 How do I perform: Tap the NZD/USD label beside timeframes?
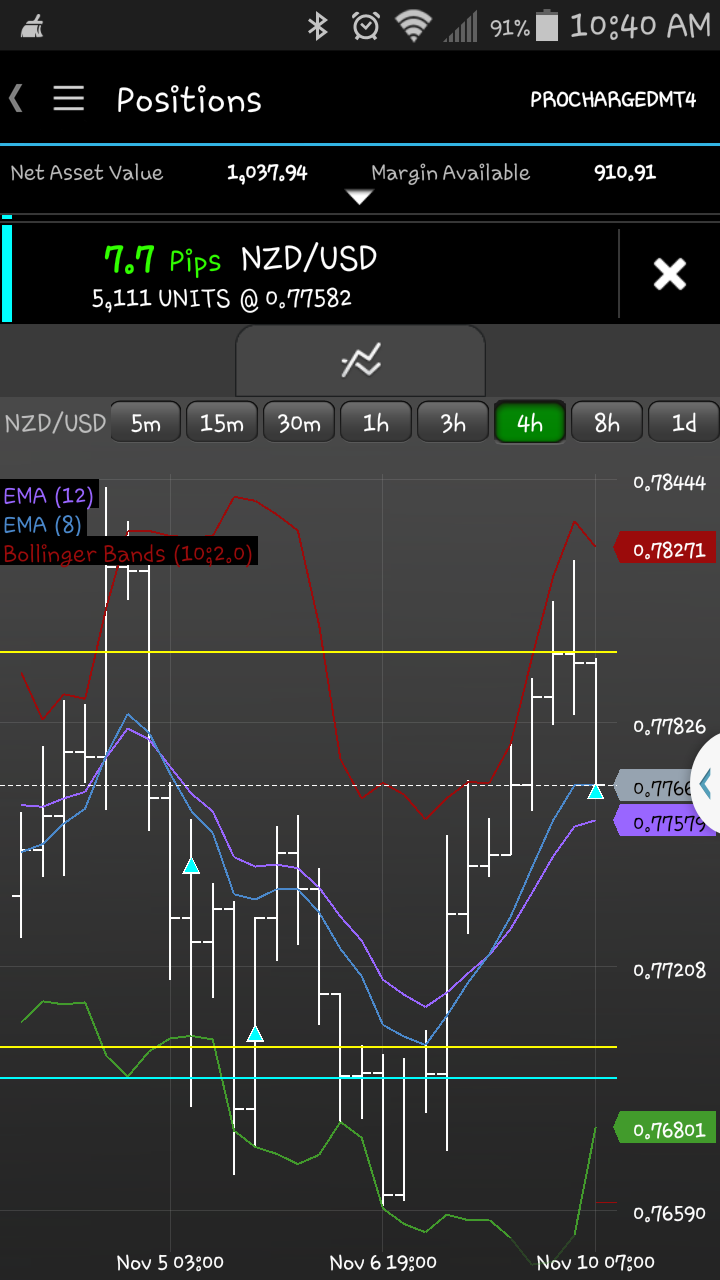pyautogui.click(x=55, y=423)
